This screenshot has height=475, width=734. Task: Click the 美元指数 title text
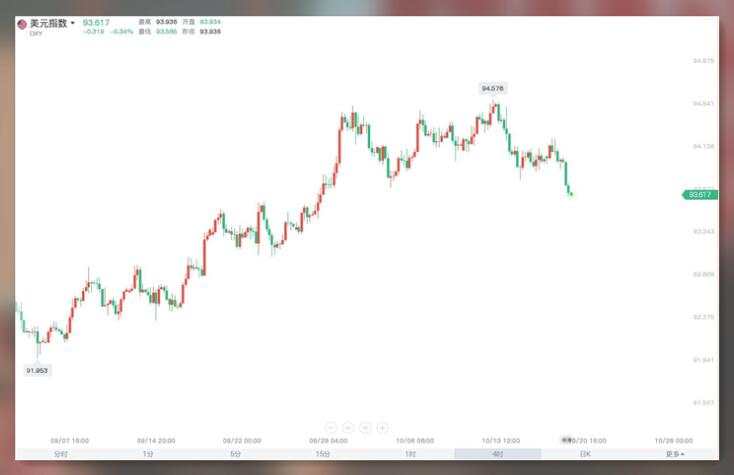pos(49,23)
